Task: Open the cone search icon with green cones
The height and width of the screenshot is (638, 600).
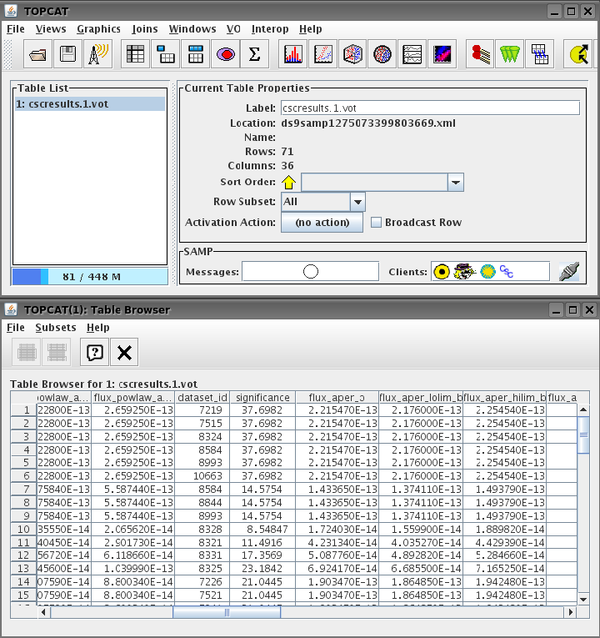Action: tap(510, 54)
